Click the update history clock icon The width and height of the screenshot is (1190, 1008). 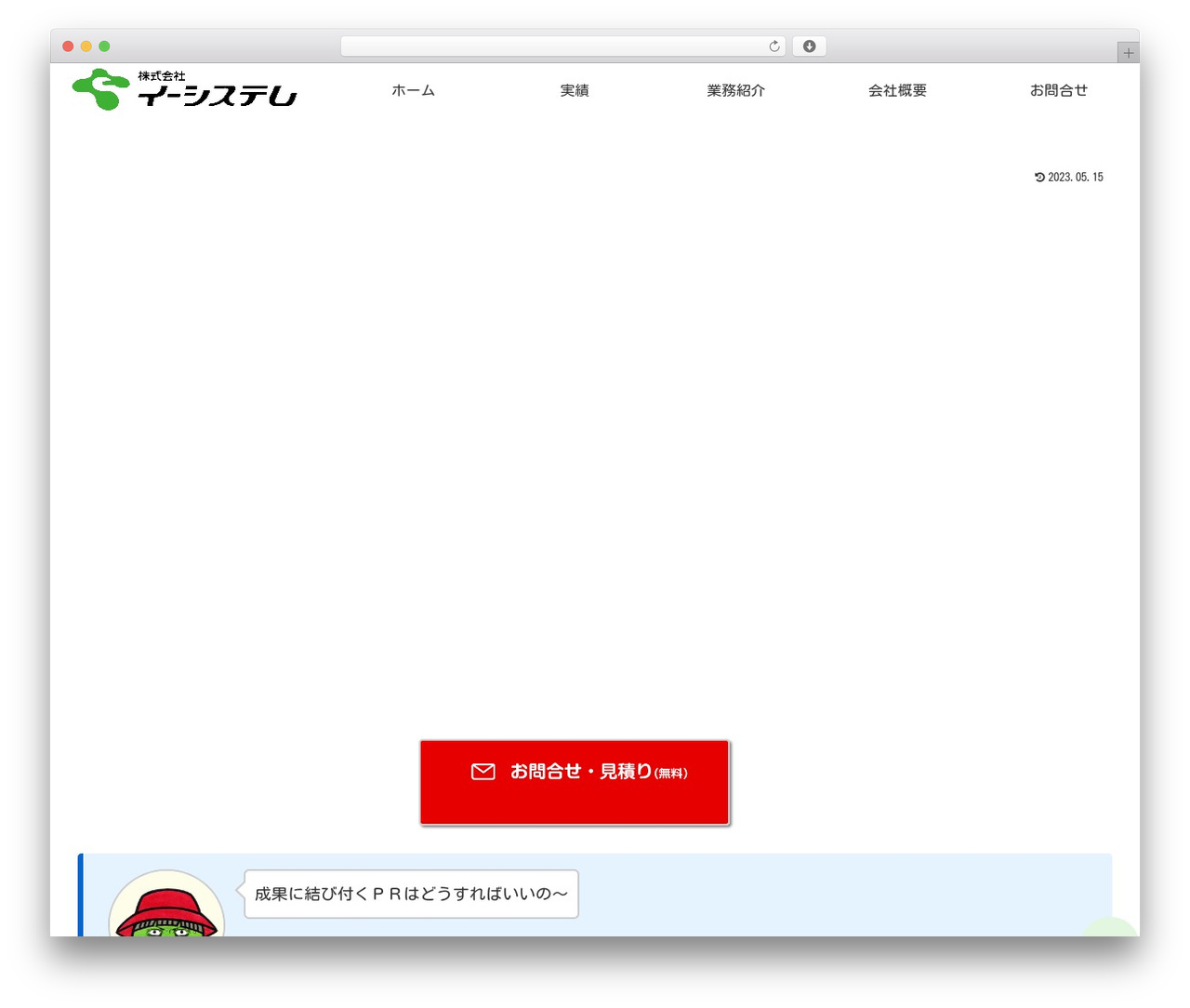(1039, 177)
